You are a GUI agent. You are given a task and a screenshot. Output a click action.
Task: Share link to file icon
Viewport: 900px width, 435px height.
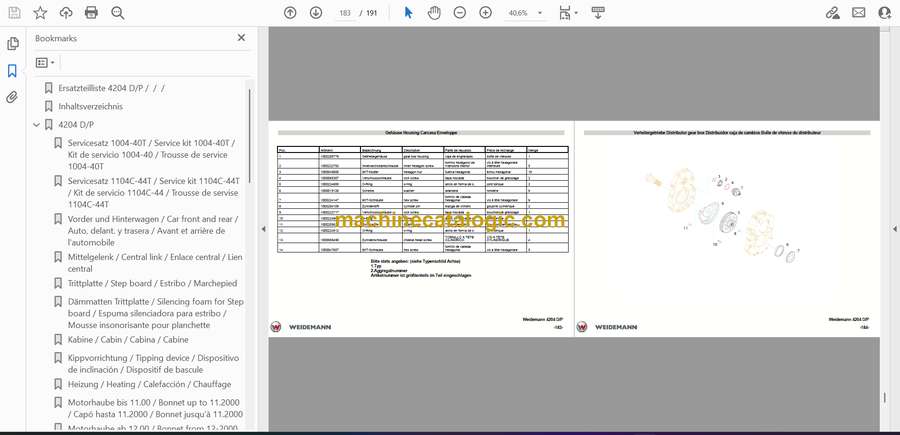tap(833, 13)
